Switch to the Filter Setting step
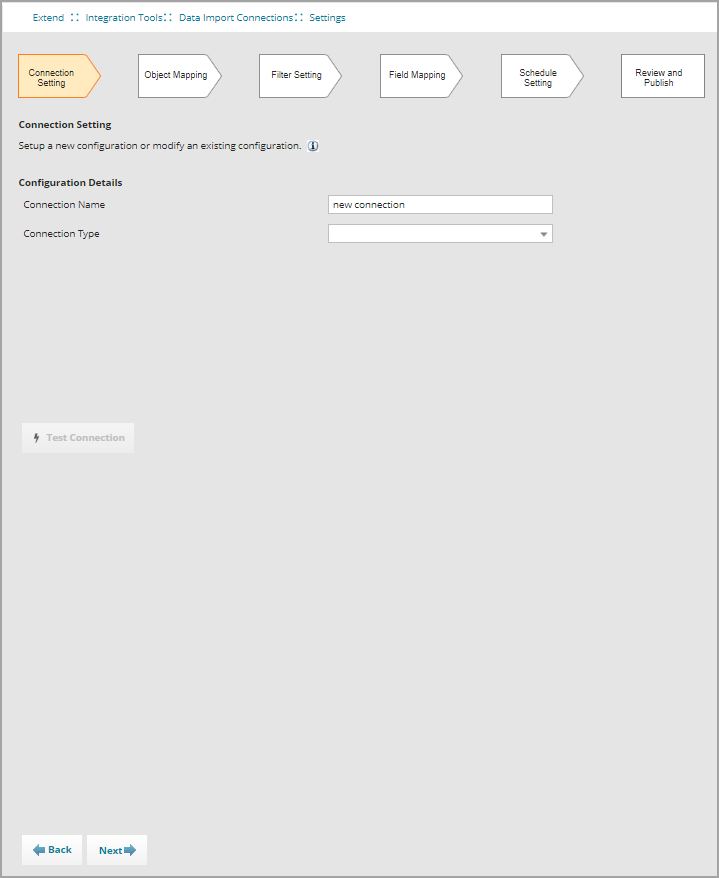Viewport: 719px width, 878px height. pos(297,76)
